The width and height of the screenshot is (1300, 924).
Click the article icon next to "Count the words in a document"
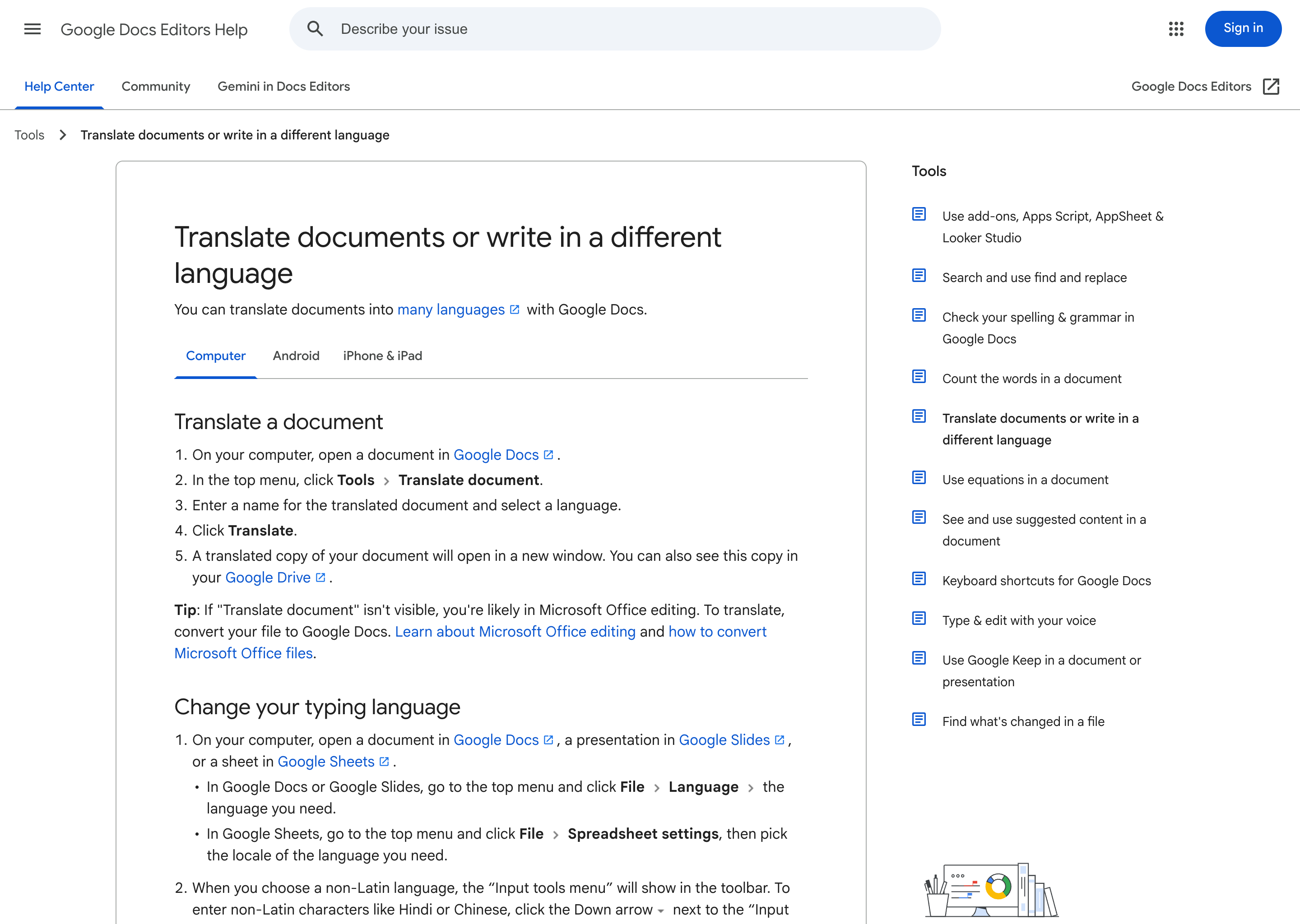919,376
